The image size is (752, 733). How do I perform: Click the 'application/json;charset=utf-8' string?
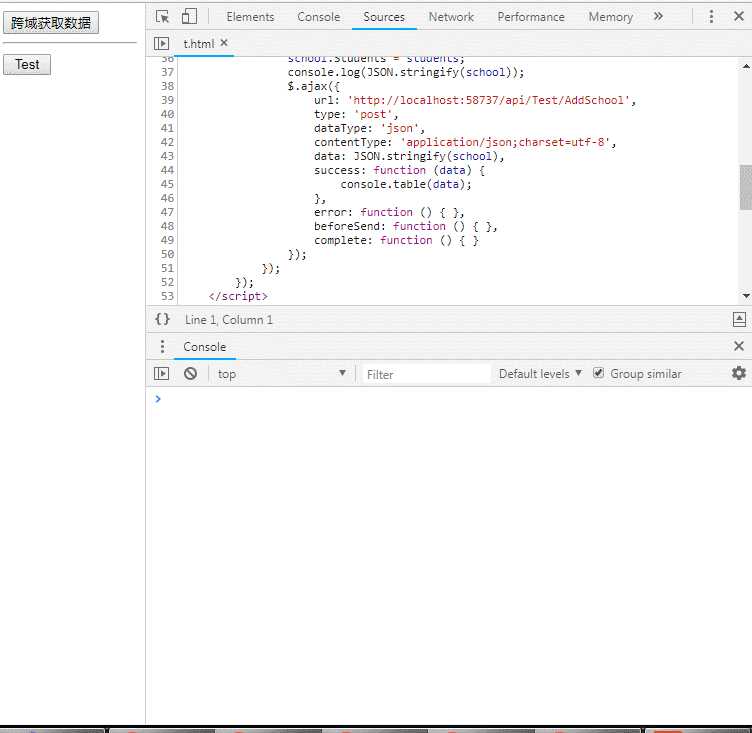pos(505,142)
